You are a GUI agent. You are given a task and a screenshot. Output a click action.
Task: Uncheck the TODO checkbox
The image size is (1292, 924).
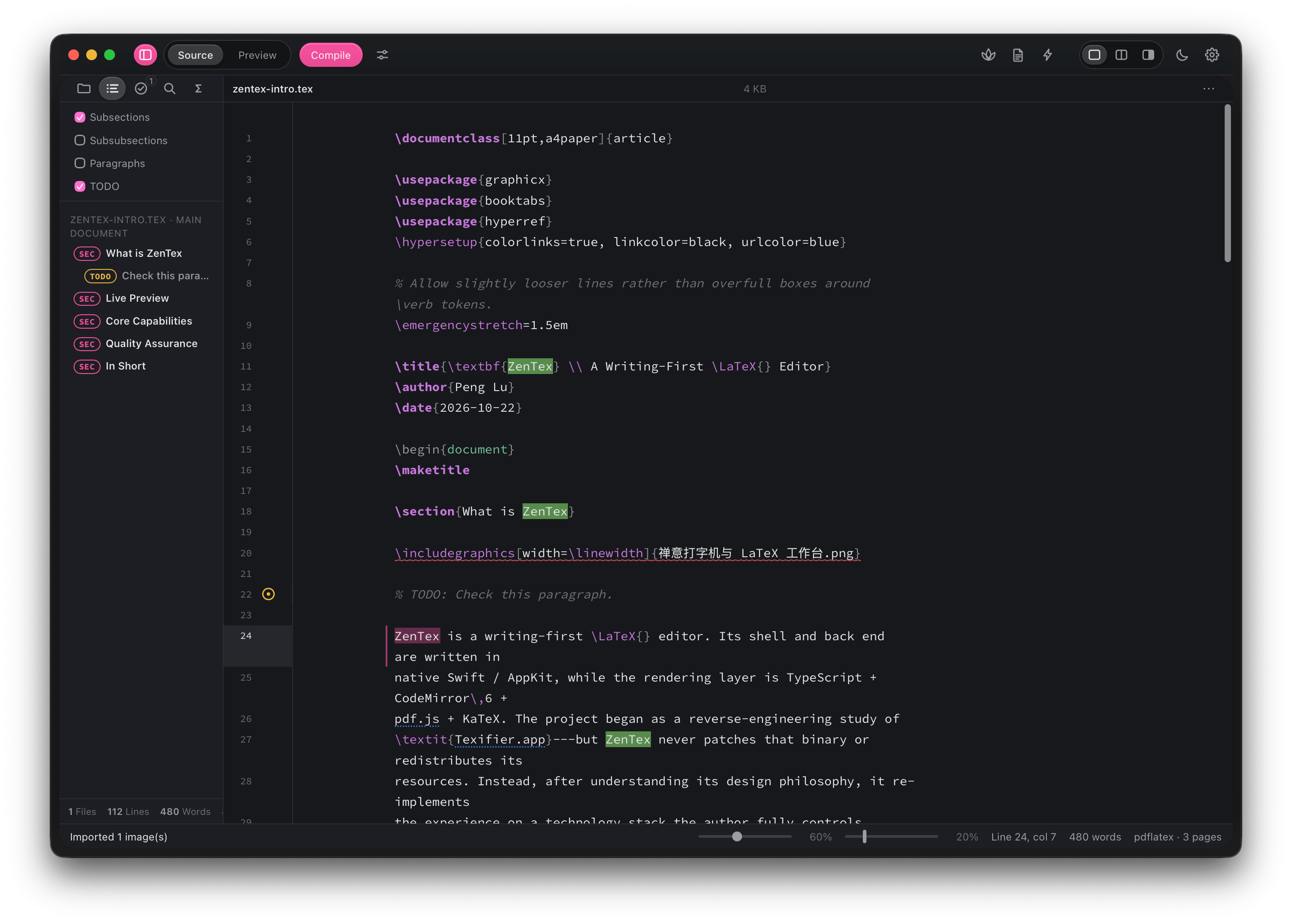coord(79,186)
